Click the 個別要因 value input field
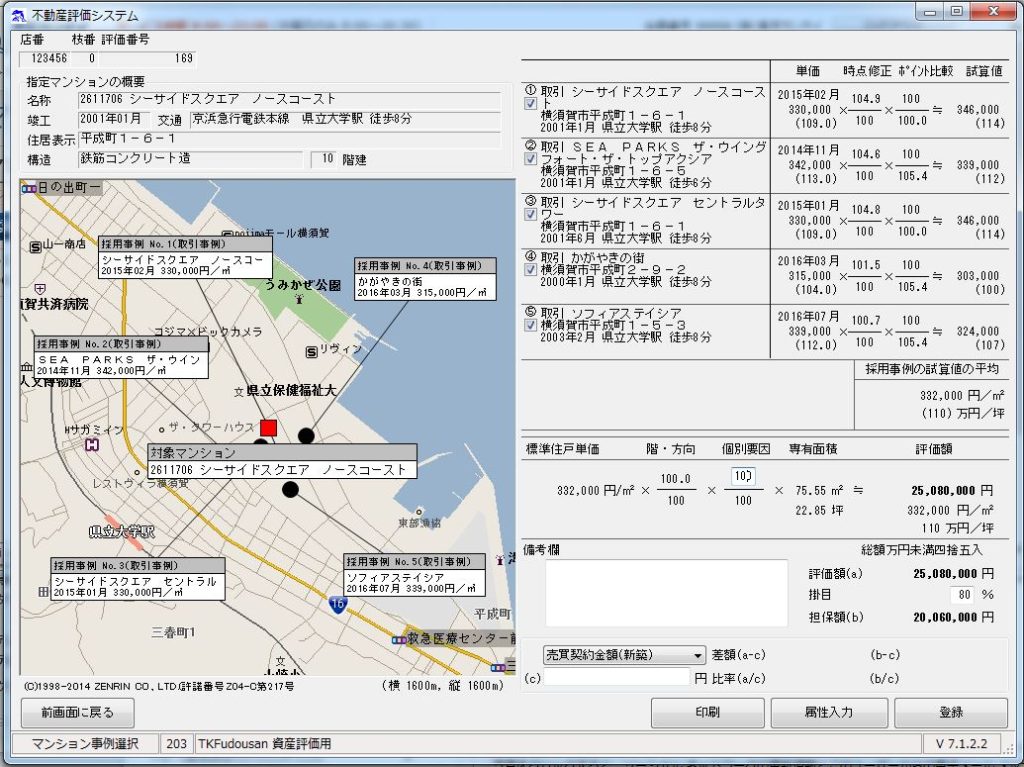This screenshot has width=1024, height=767. coord(743,476)
